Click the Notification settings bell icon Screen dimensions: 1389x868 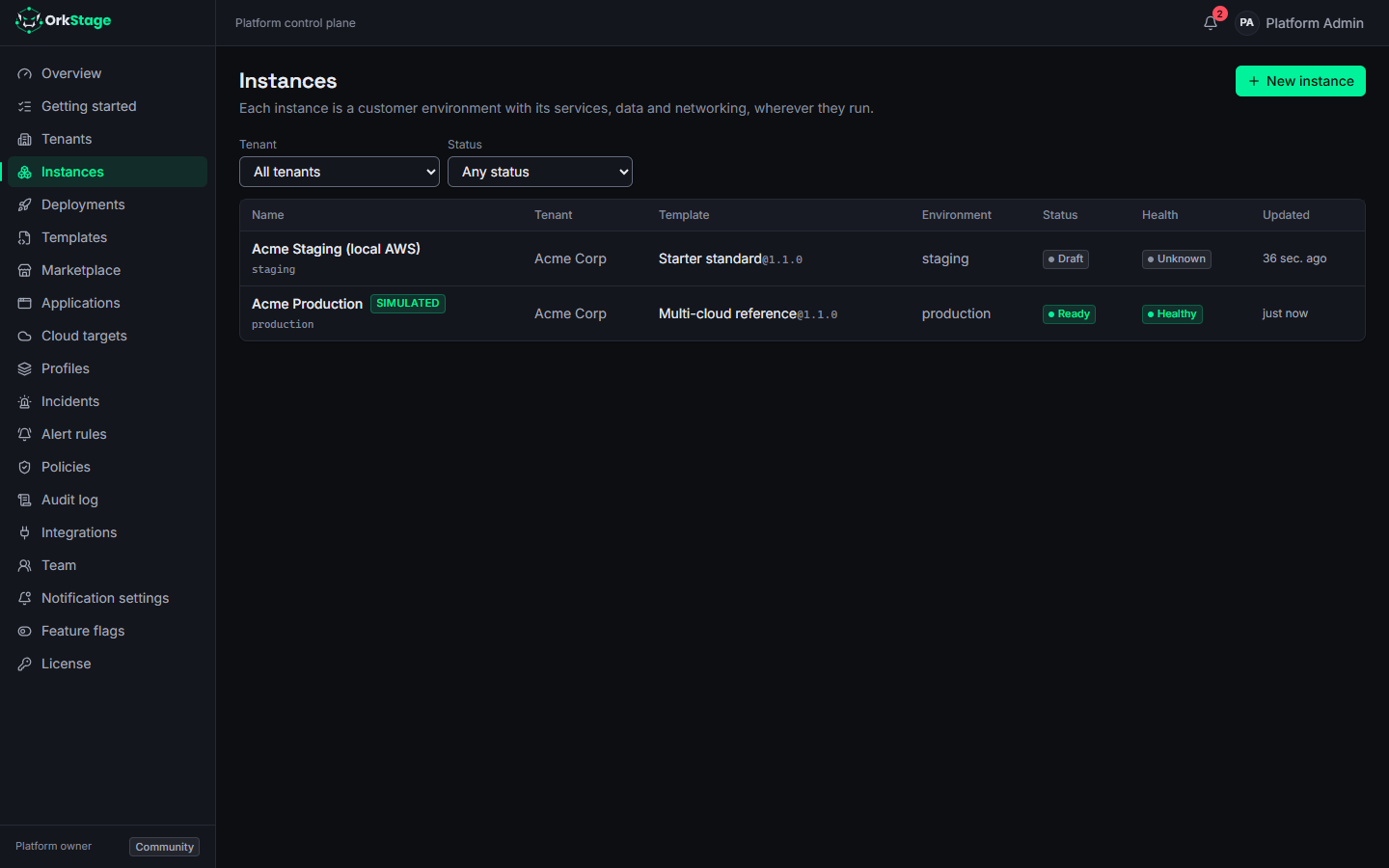[25, 598]
